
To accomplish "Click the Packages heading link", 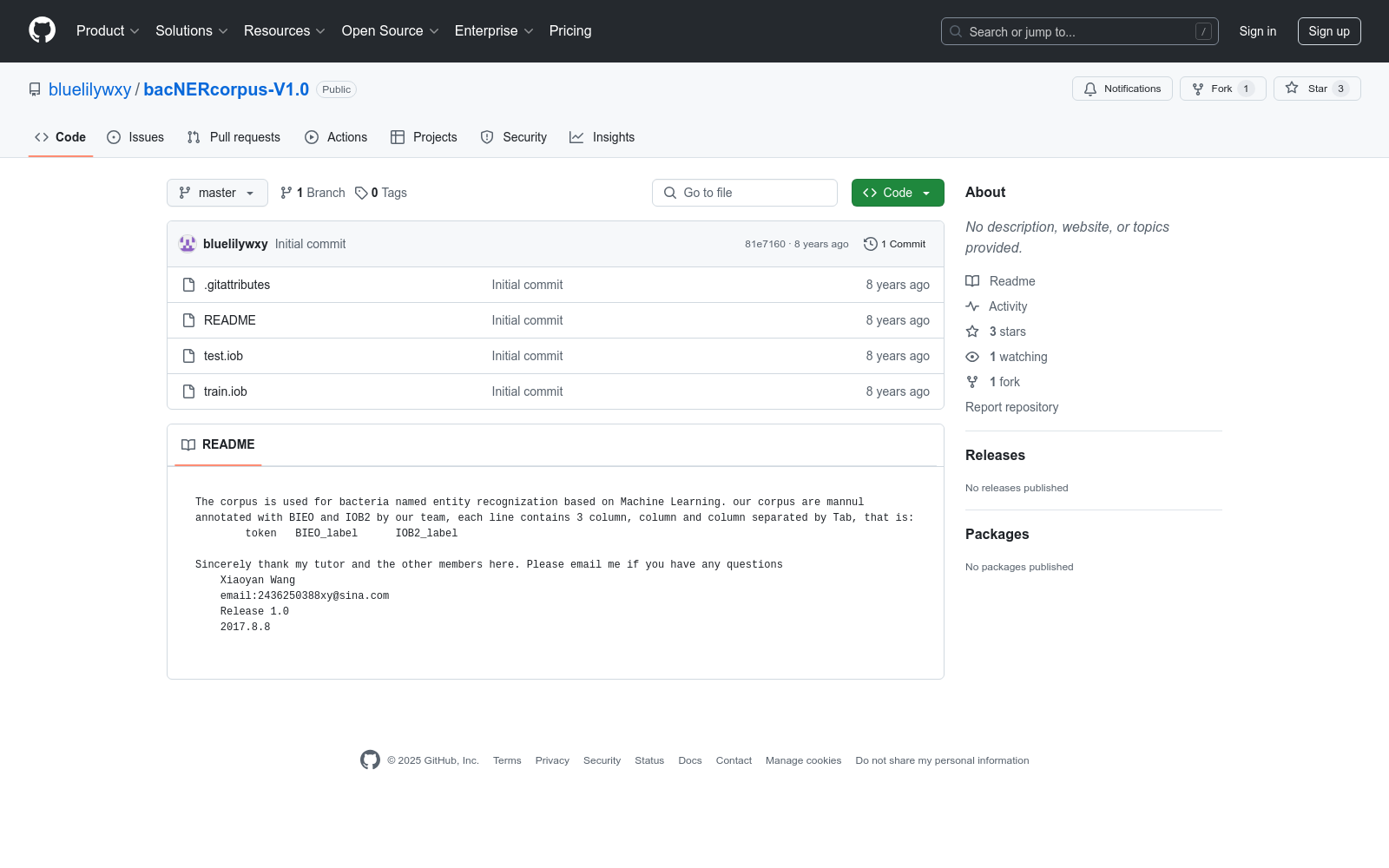I will 997,535.
